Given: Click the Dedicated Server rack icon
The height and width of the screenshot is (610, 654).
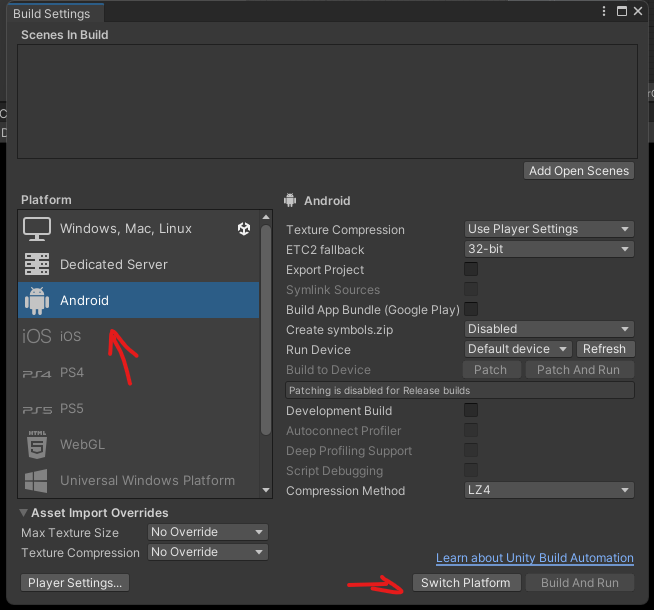Looking at the screenshot, I should point(37,264).
